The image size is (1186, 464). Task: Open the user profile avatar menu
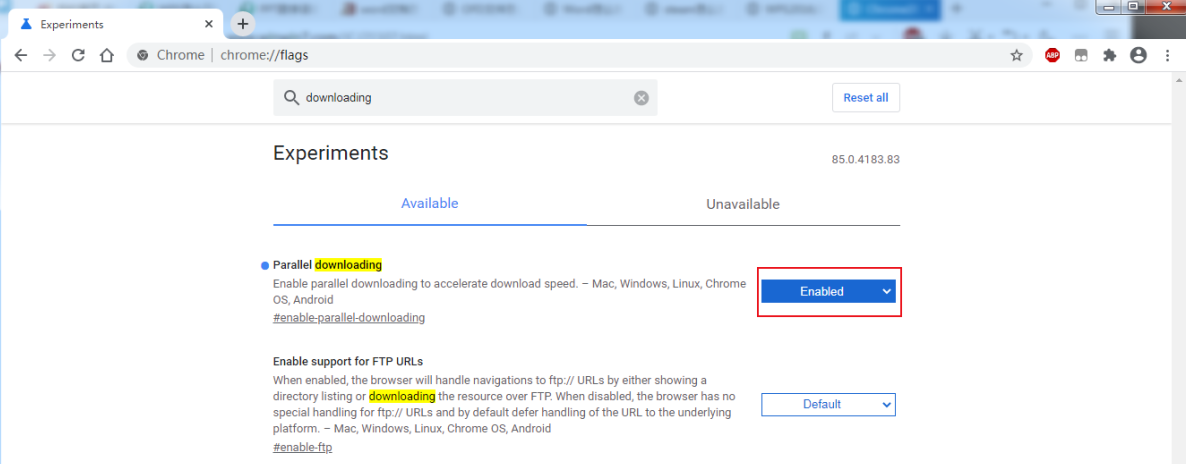pyautogui.click(x=1138, y=56)
